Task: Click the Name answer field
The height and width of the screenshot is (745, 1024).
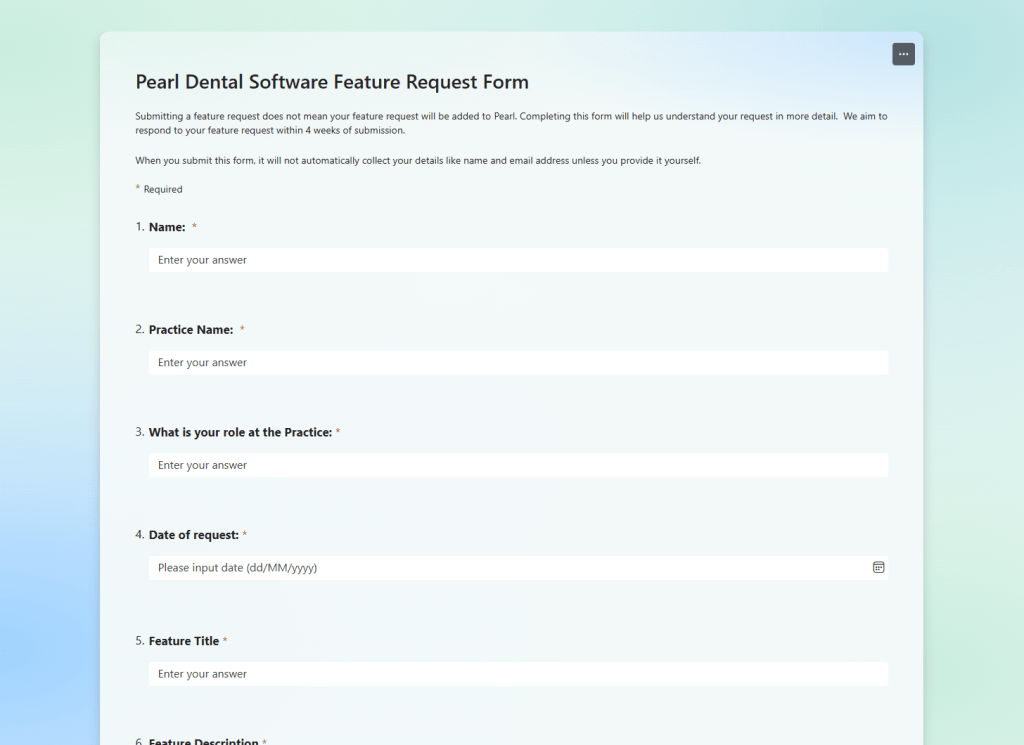Action: tap(518, 260)
